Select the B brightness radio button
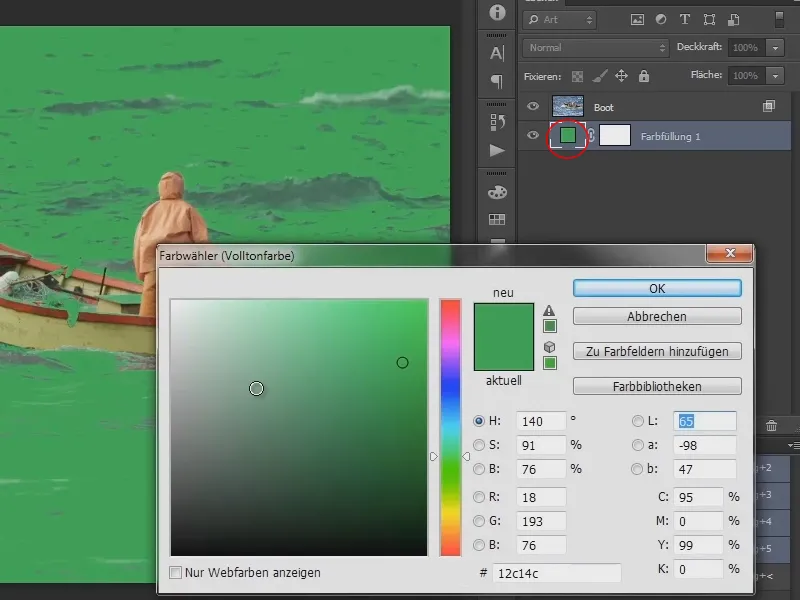The width and height of the screenshot is (800, 600). pos(479,469)
